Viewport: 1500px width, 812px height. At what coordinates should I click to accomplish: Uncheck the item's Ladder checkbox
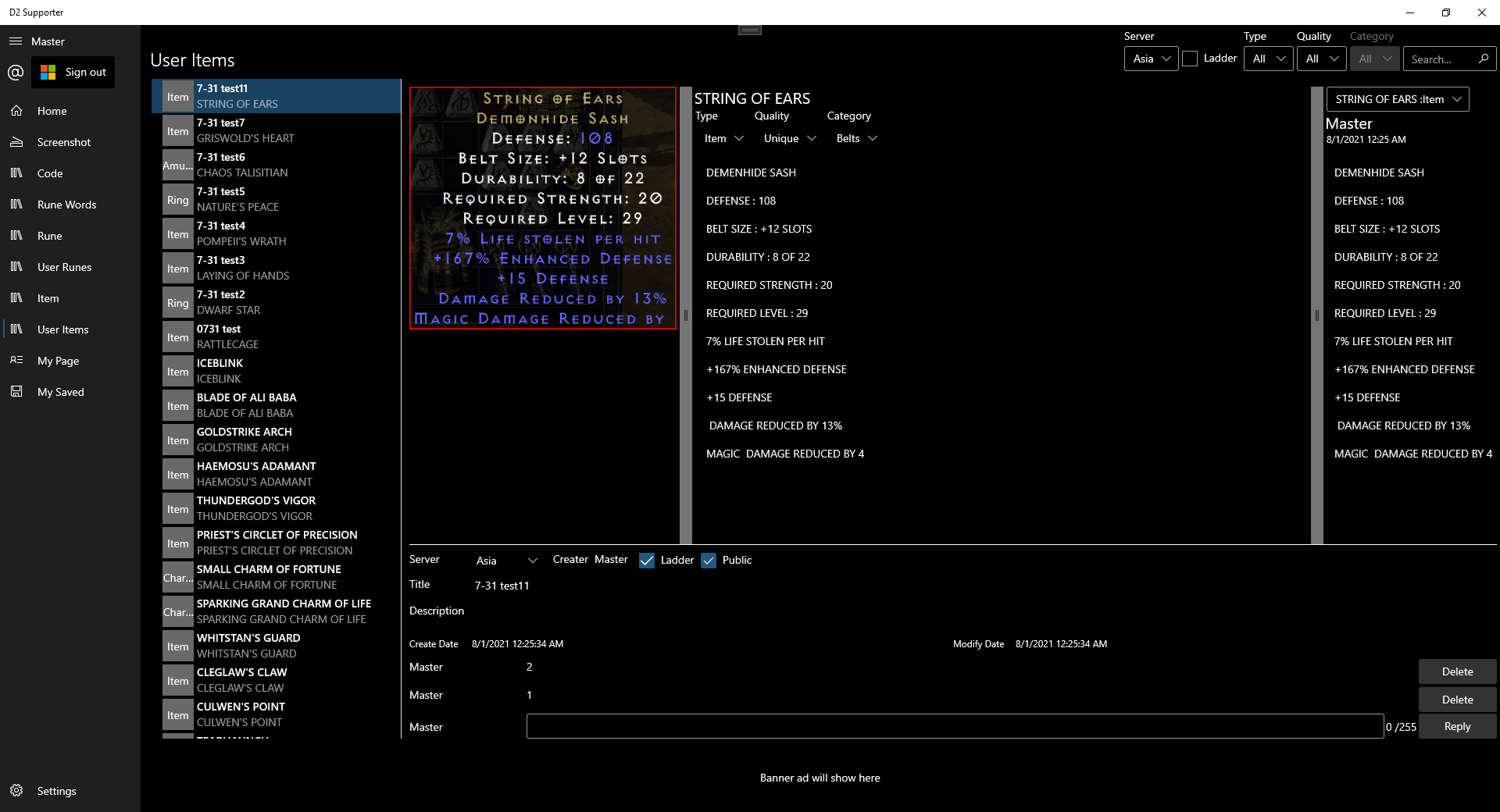tap(647, 561)
